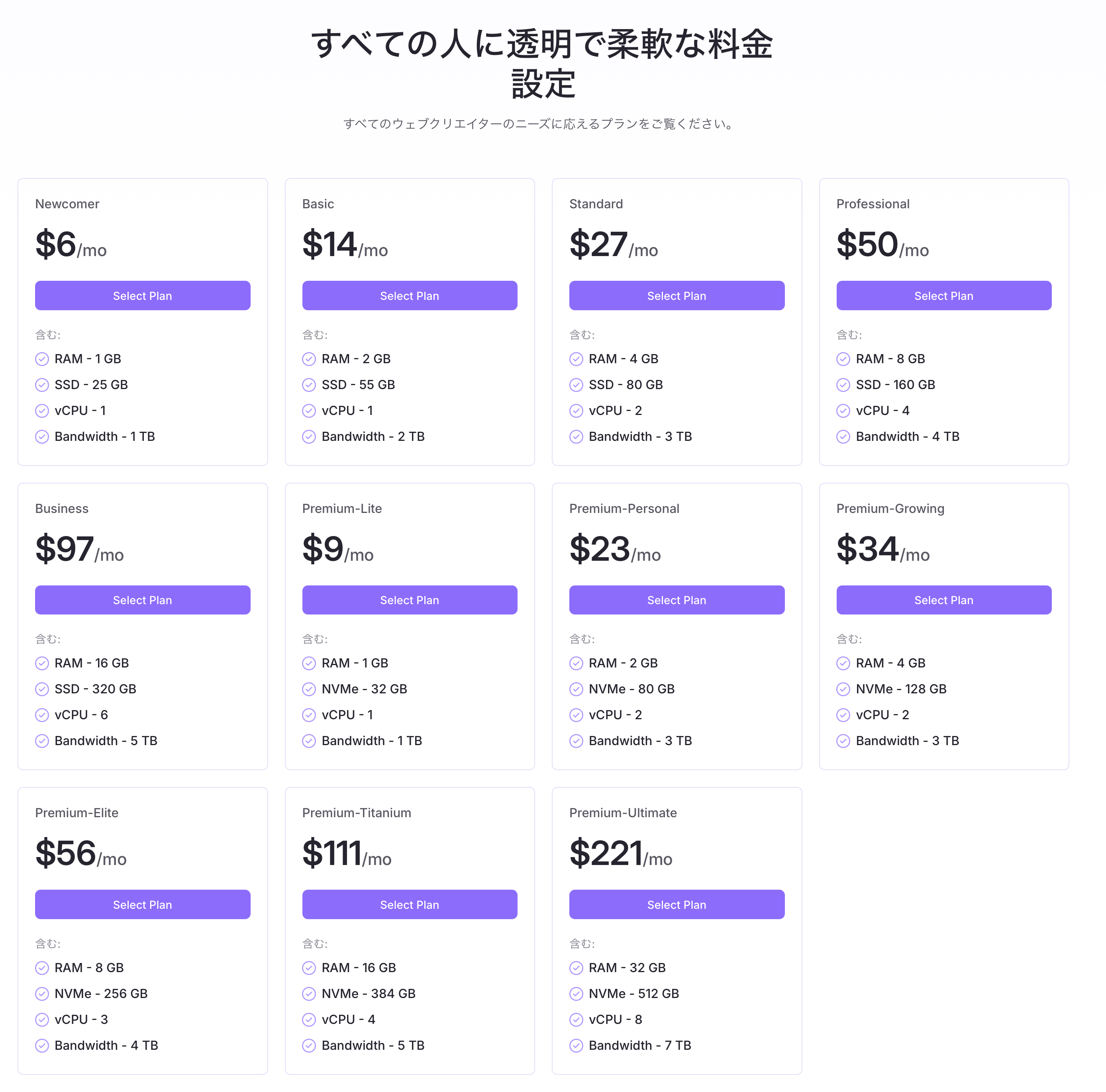Image resolution: width=1106 pixels, height=1092 pixels.
Task: Pick the Business $97 Select Plan button
Action: (x=143, y=600)
